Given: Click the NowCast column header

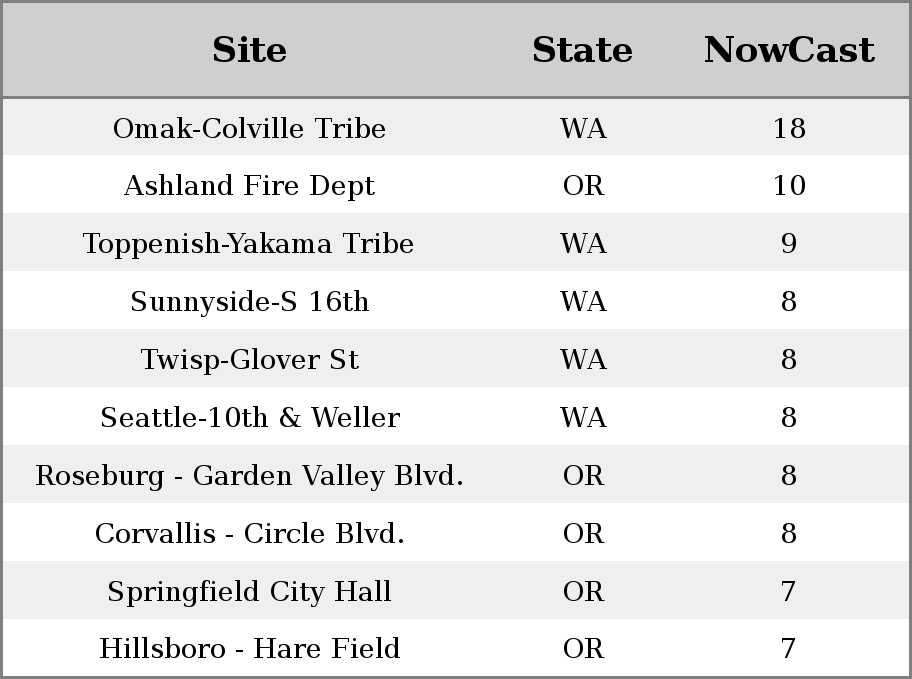Looking at the screenshot, I should (x=789, y=50).
